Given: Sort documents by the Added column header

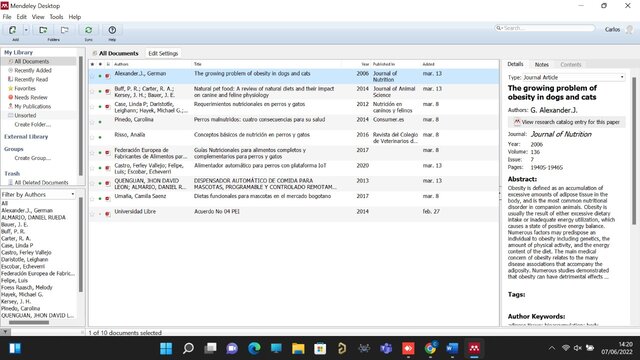Looking at the screenshot, I should click(x=429, y=64).
